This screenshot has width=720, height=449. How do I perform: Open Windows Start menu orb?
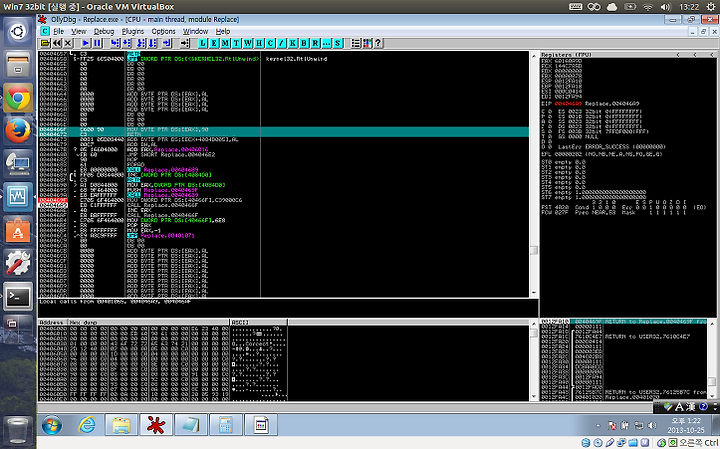(52, 425)
